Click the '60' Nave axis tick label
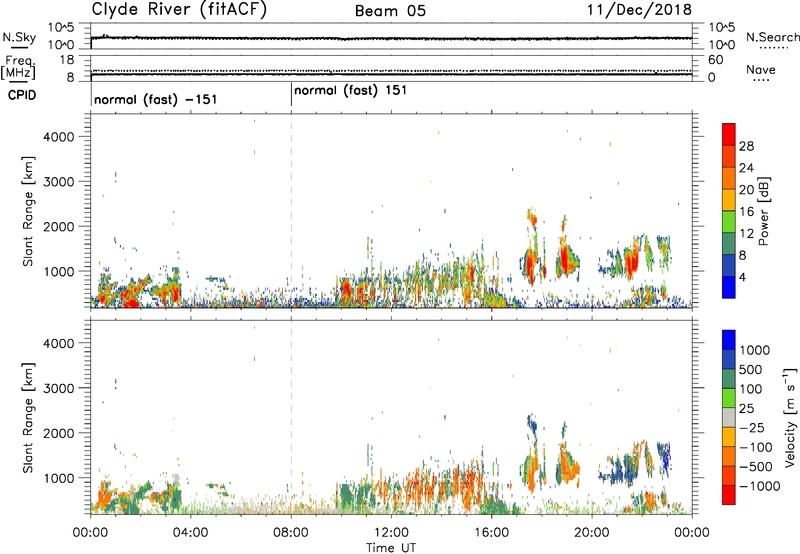 (715, 60)
